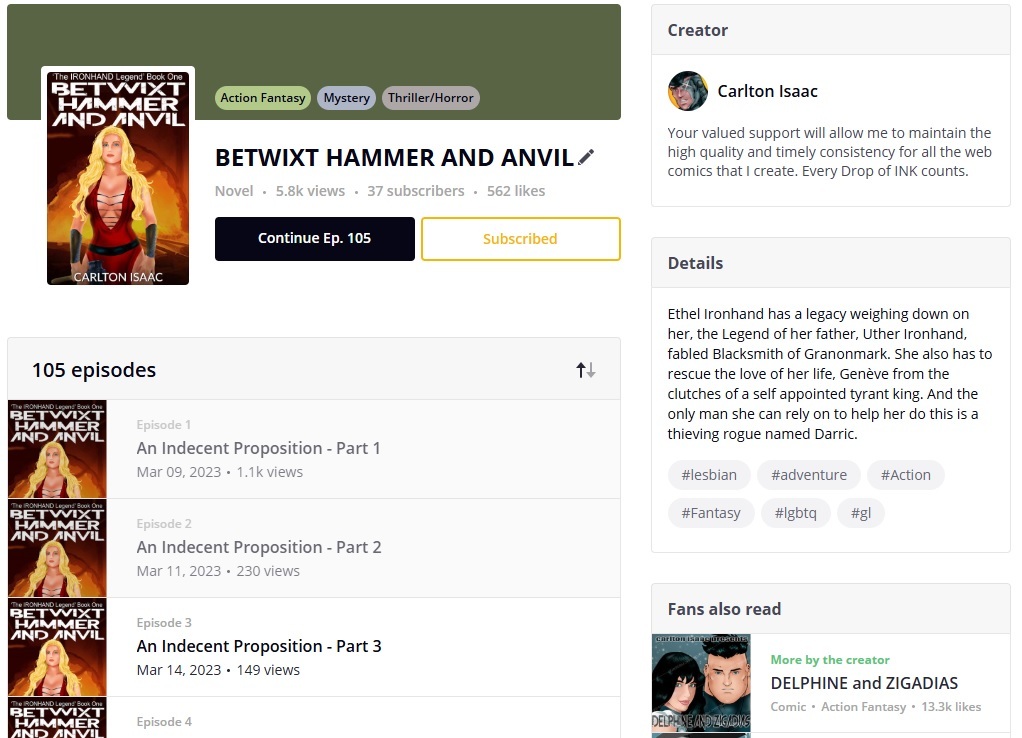The image size is (1022, 738).
Task: Continue reading Episode 105
Action: click(314, 239)
